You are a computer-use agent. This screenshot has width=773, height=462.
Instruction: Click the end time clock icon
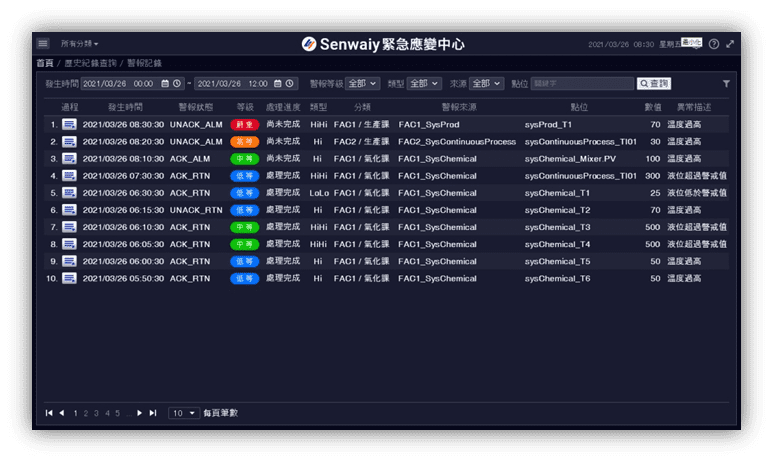coord(291,84)
